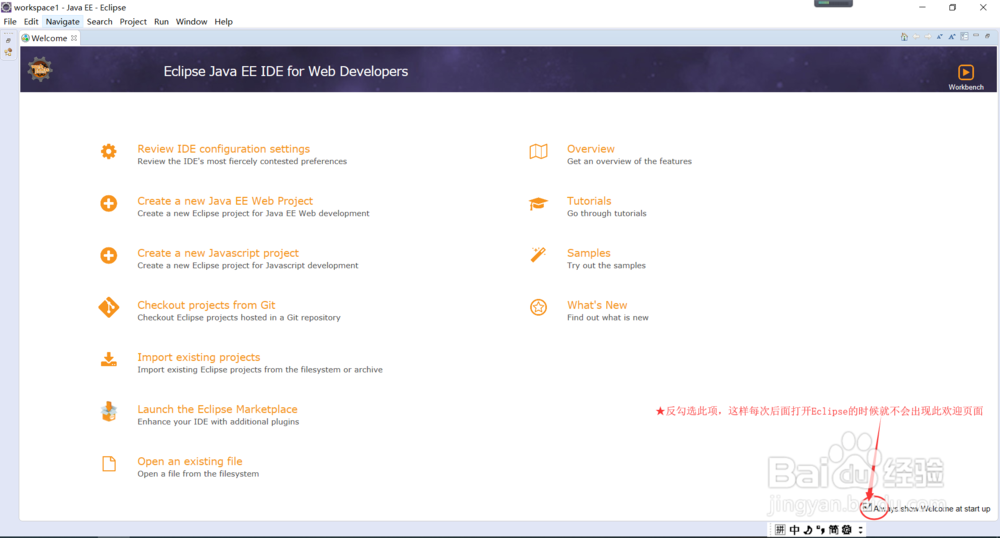1000x538 pixels.
Task: Click the text 'Enhance your IDE with additional plugins'
Action: point(218,421)
